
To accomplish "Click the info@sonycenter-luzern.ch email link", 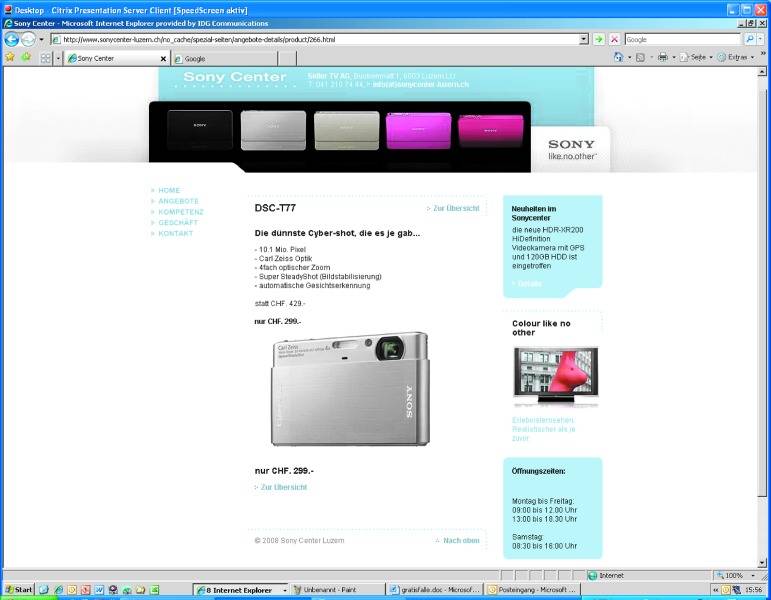I will click(x=420, y=85).
